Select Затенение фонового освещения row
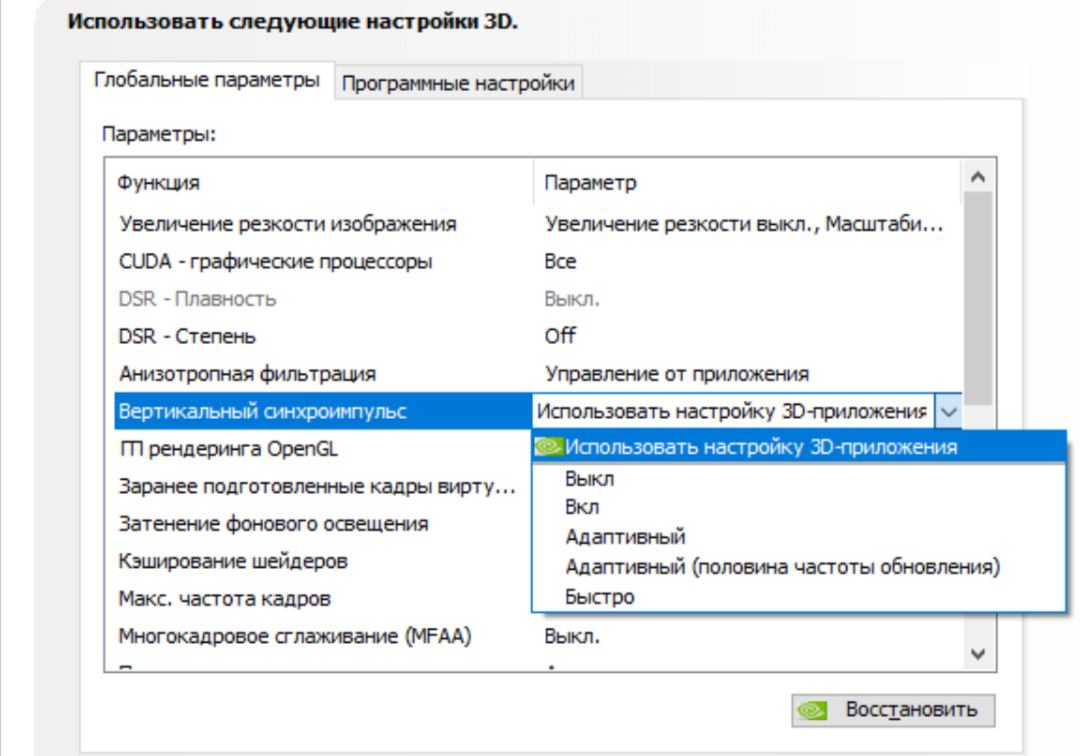 coord(324,524)
